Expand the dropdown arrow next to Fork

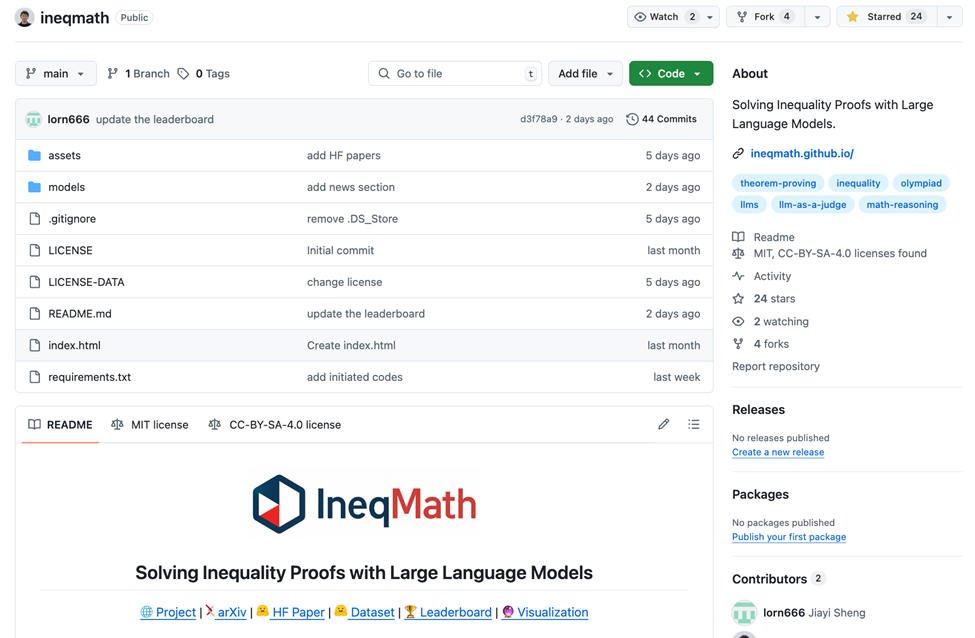(x=817, y=17)
